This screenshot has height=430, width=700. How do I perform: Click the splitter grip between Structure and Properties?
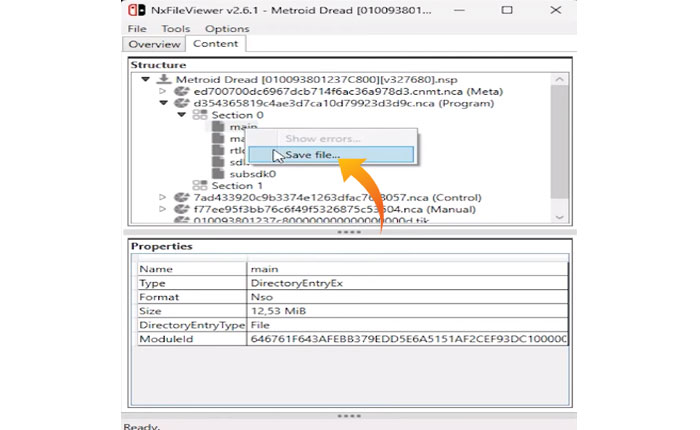point(349,232)
